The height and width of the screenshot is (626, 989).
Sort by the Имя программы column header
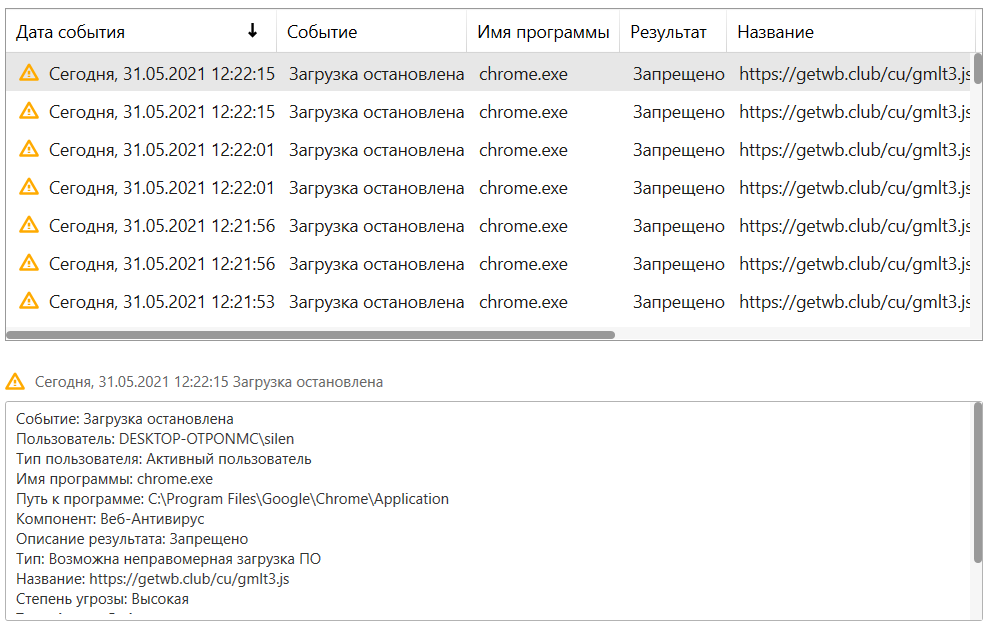543,32
